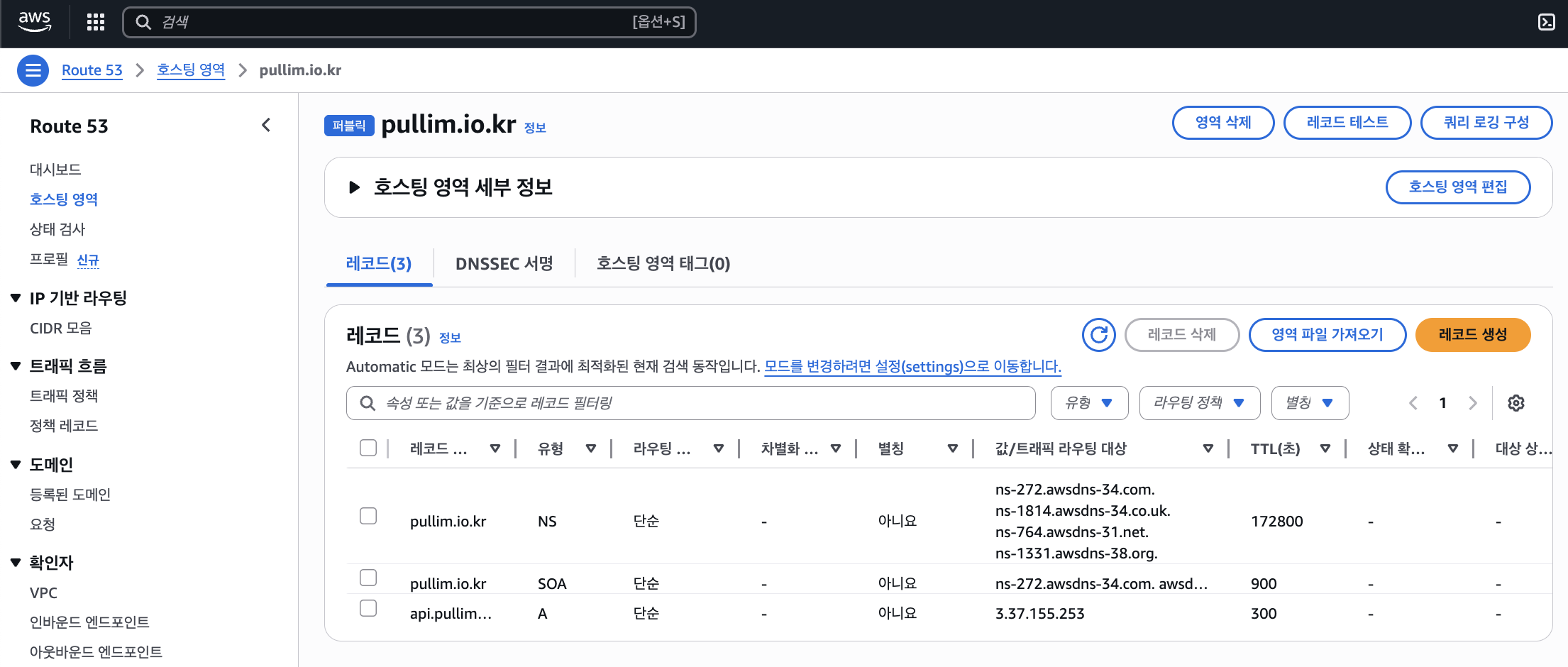Click configure query logging button

pyautogui.click(x=1486, y=123)
